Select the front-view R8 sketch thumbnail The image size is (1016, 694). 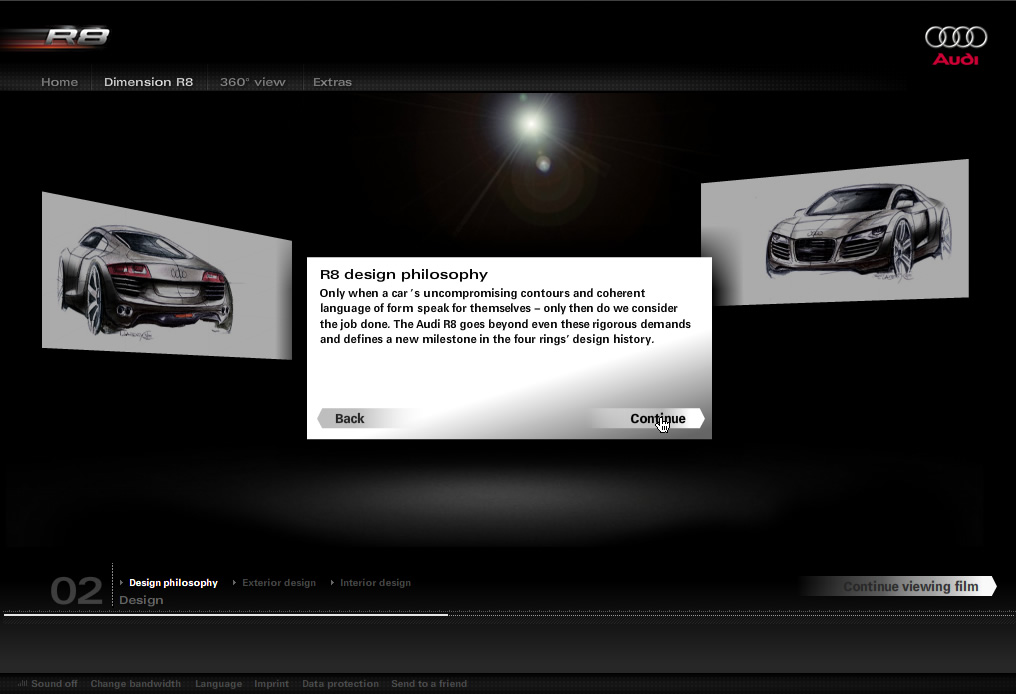tap(835, 233)
